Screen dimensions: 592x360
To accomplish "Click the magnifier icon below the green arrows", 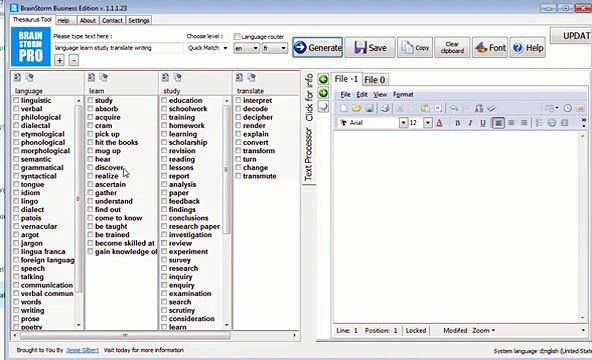I will 323,107.
